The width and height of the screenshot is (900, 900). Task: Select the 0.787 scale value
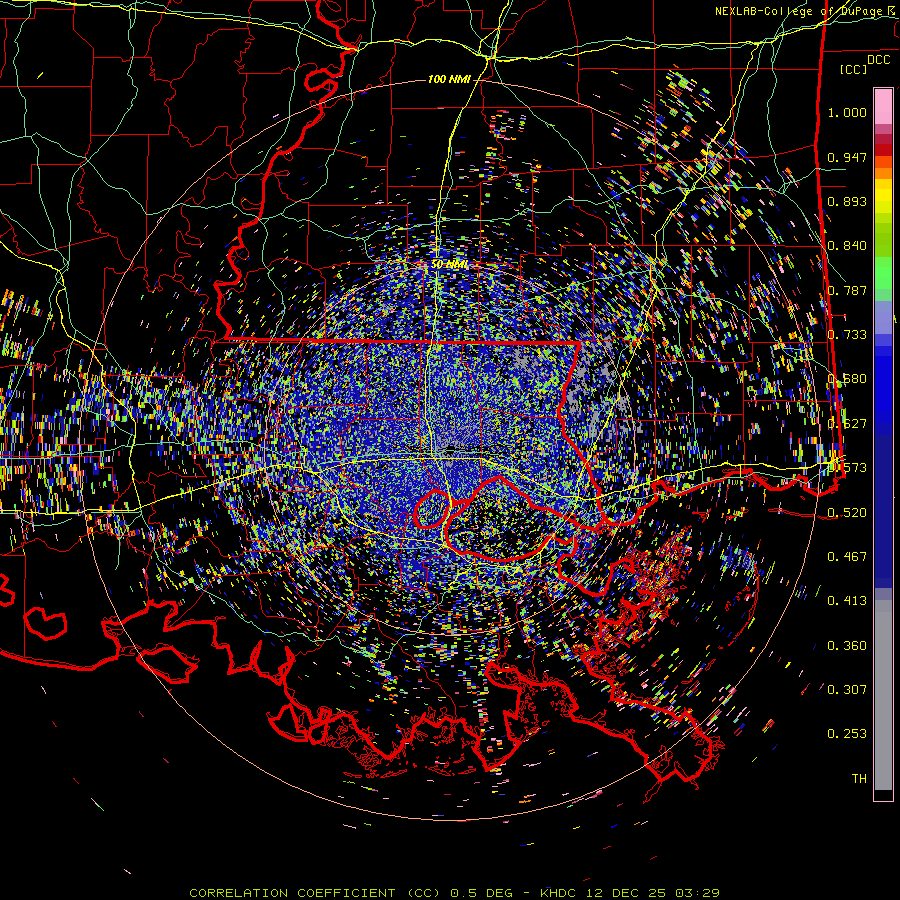(x=847, y=290)
